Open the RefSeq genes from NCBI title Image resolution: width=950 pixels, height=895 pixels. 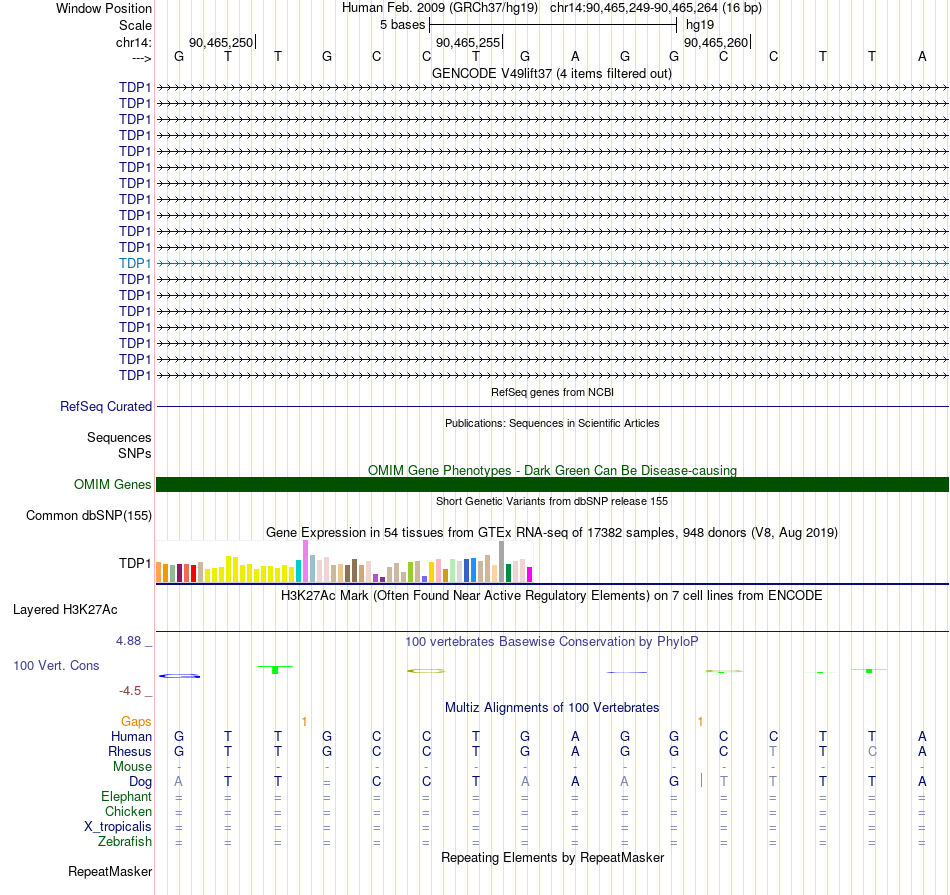[552, 392]
